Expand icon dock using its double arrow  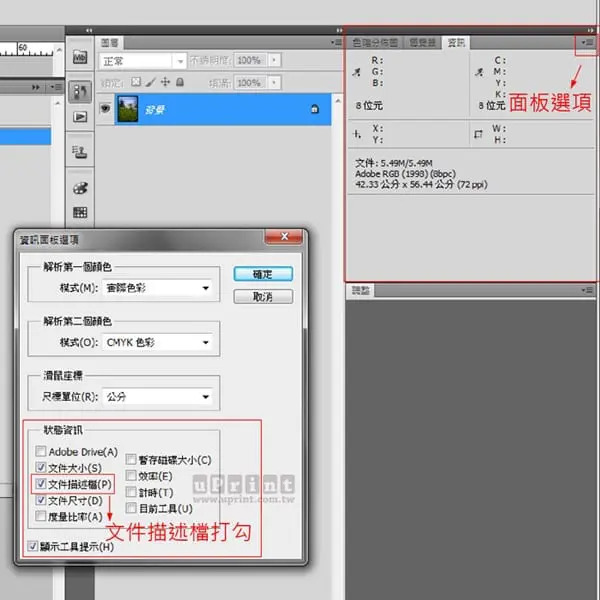tap(89, 30)
